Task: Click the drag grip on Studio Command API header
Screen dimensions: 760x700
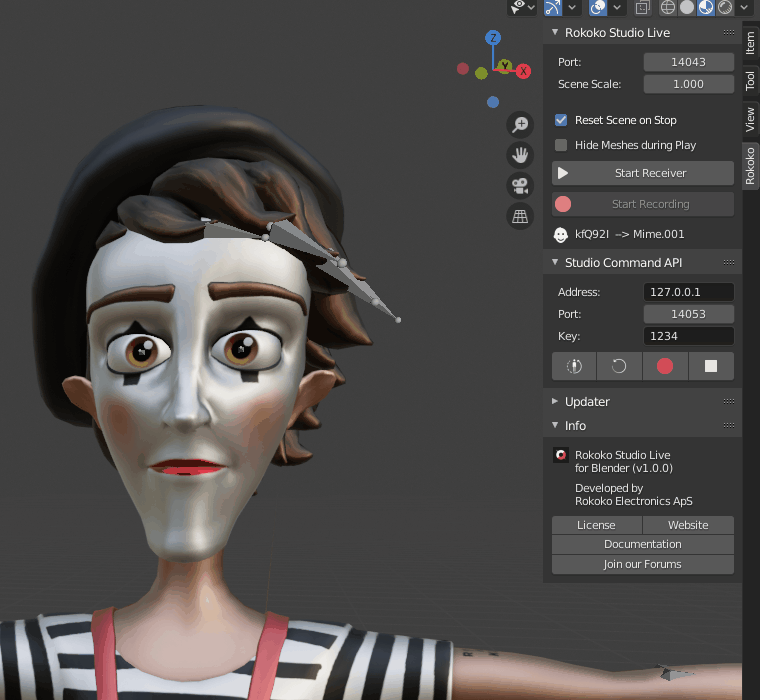Action: [728, 262]
